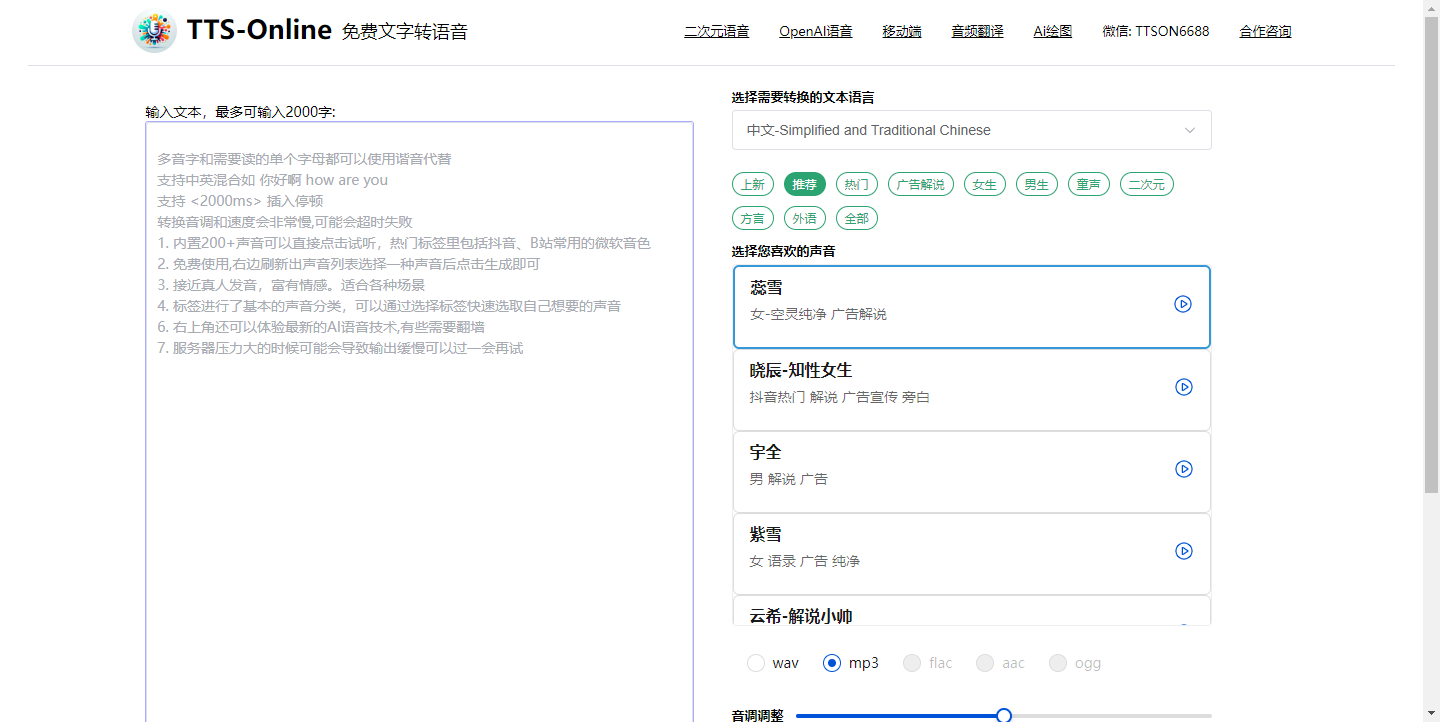Select the 推荐 voice tag
The height and width of the screenshot is (722, 1440).
pyautogui.click(x=805, y=184)
